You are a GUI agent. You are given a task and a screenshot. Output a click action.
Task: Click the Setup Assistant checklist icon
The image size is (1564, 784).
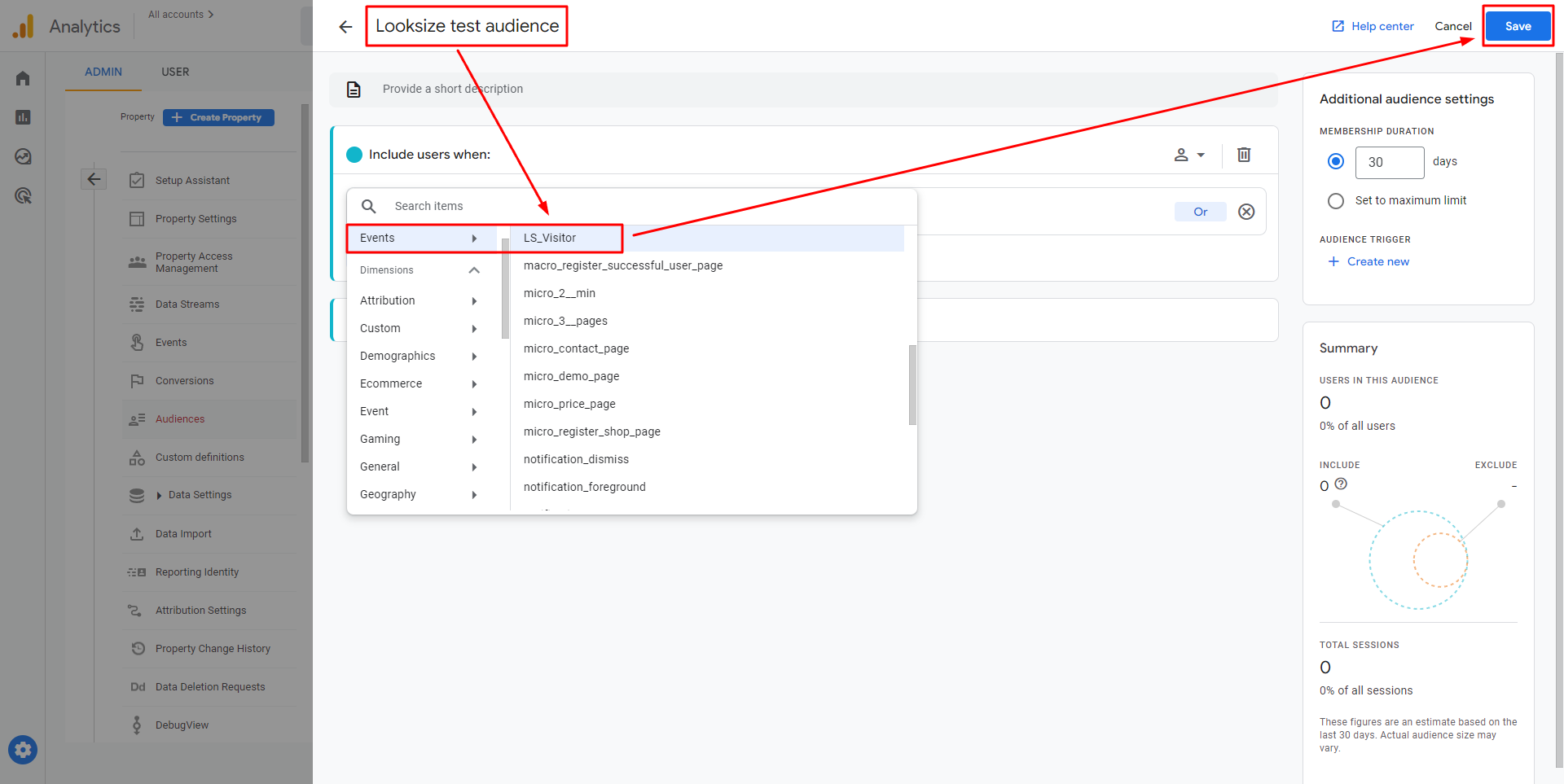[x=137, y=180]
